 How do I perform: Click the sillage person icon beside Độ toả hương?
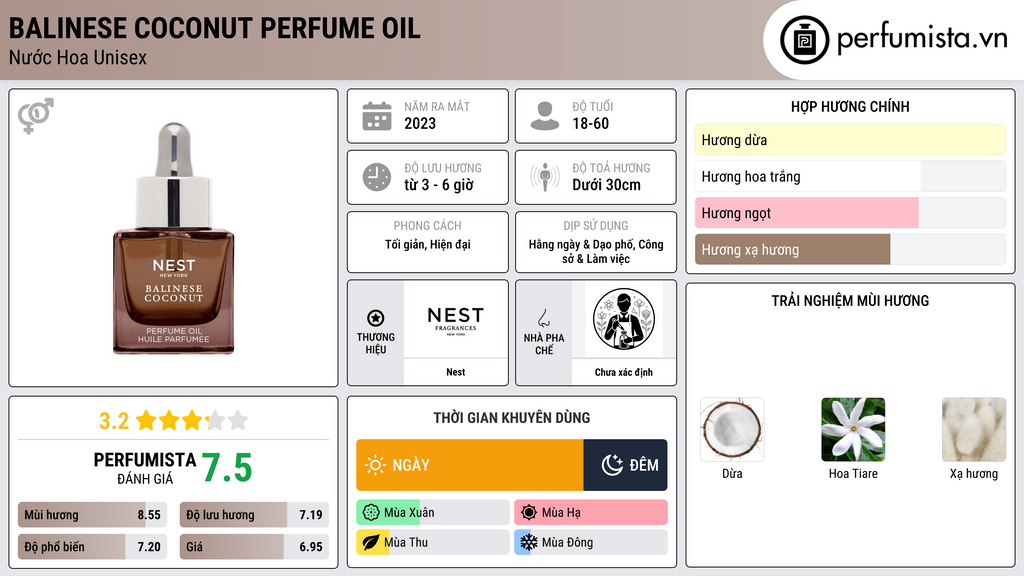point(545,177)
